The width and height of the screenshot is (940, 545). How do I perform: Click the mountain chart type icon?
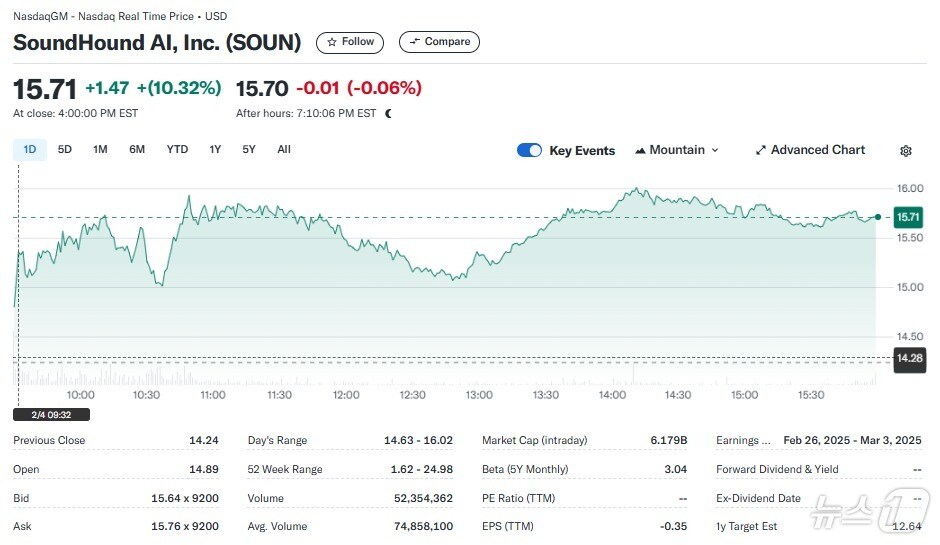[x=640, y=150]
